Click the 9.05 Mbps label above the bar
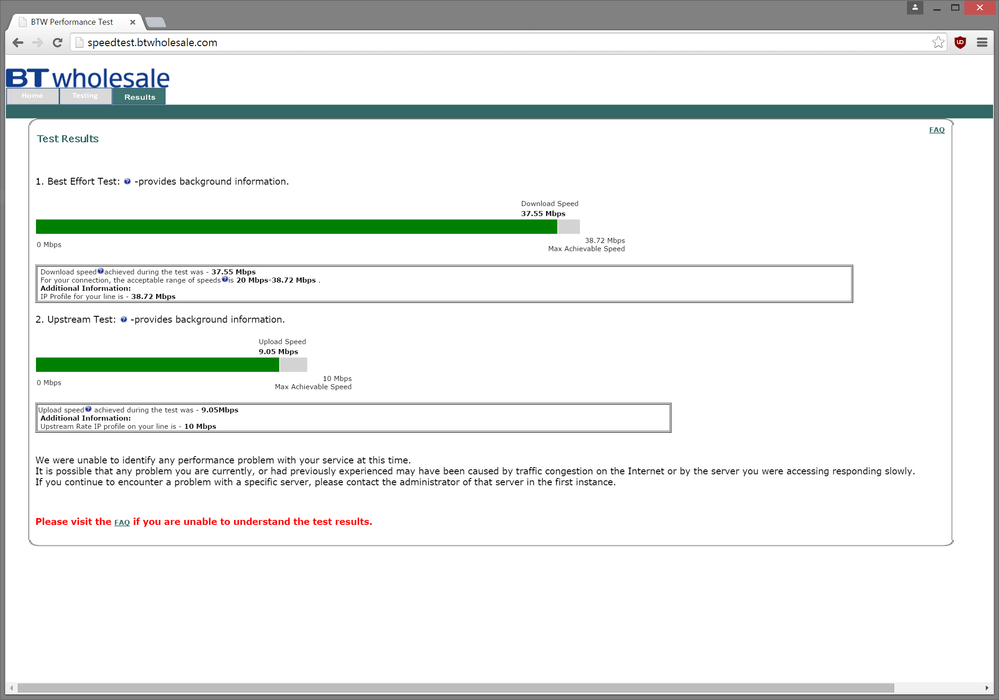The height and width of the screenshot is (700, 999). tap(278, 352)
